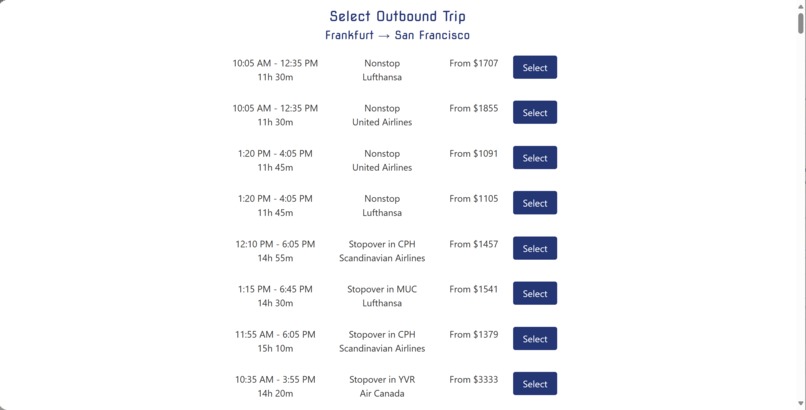
Task: Click the Stopover in MUC text
Action: 382,289
